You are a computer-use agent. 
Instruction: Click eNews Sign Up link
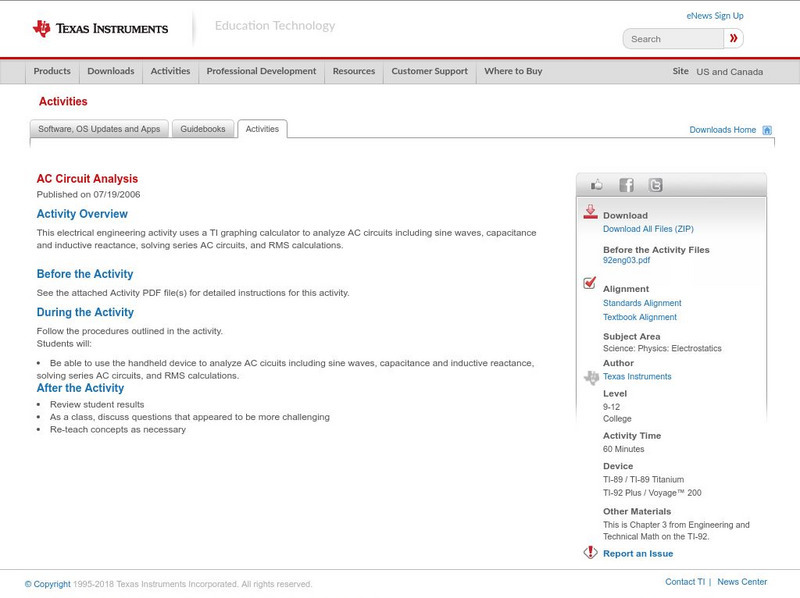[715, 16]
